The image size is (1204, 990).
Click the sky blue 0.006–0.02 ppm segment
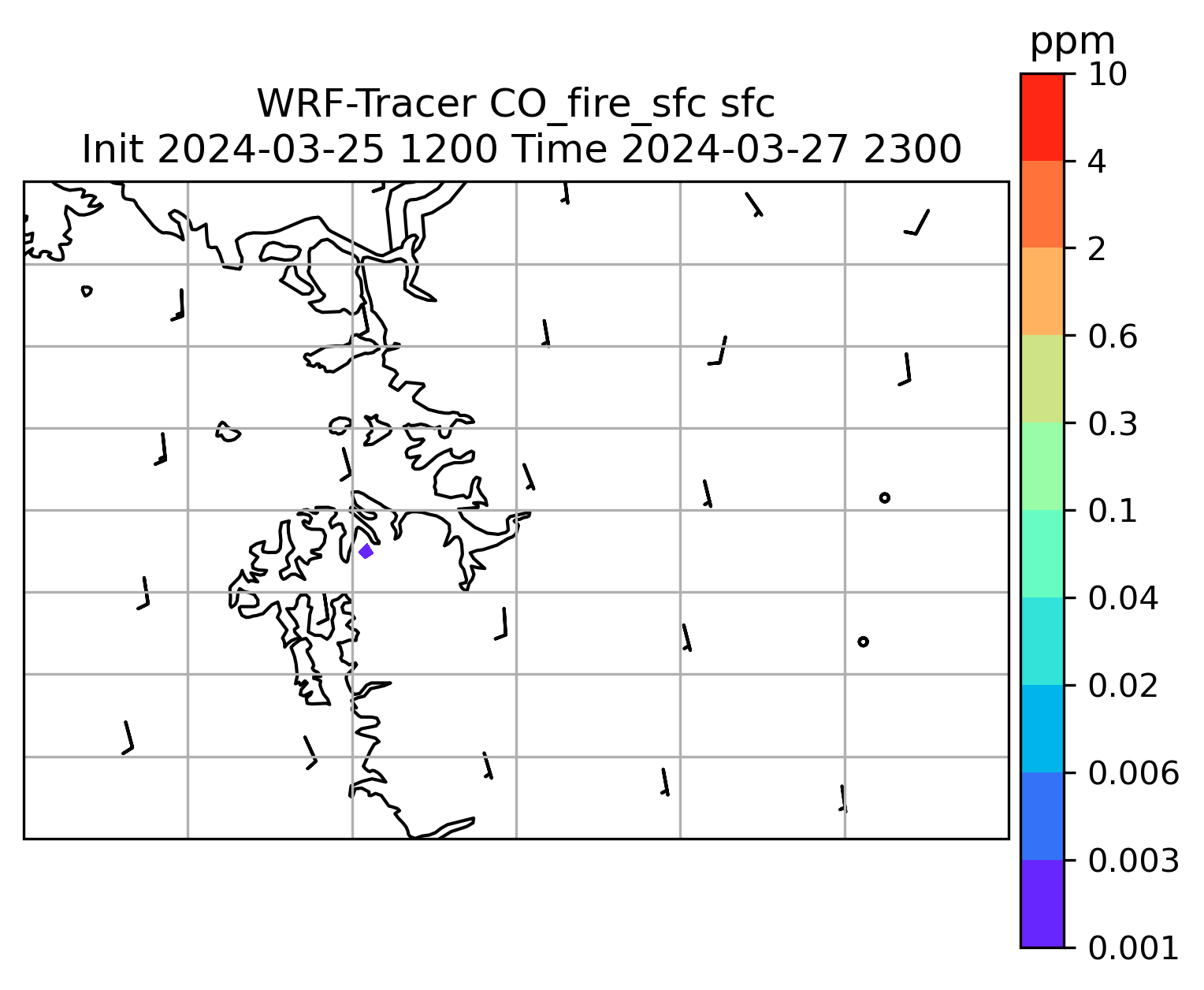click(x=1042, y=728)
